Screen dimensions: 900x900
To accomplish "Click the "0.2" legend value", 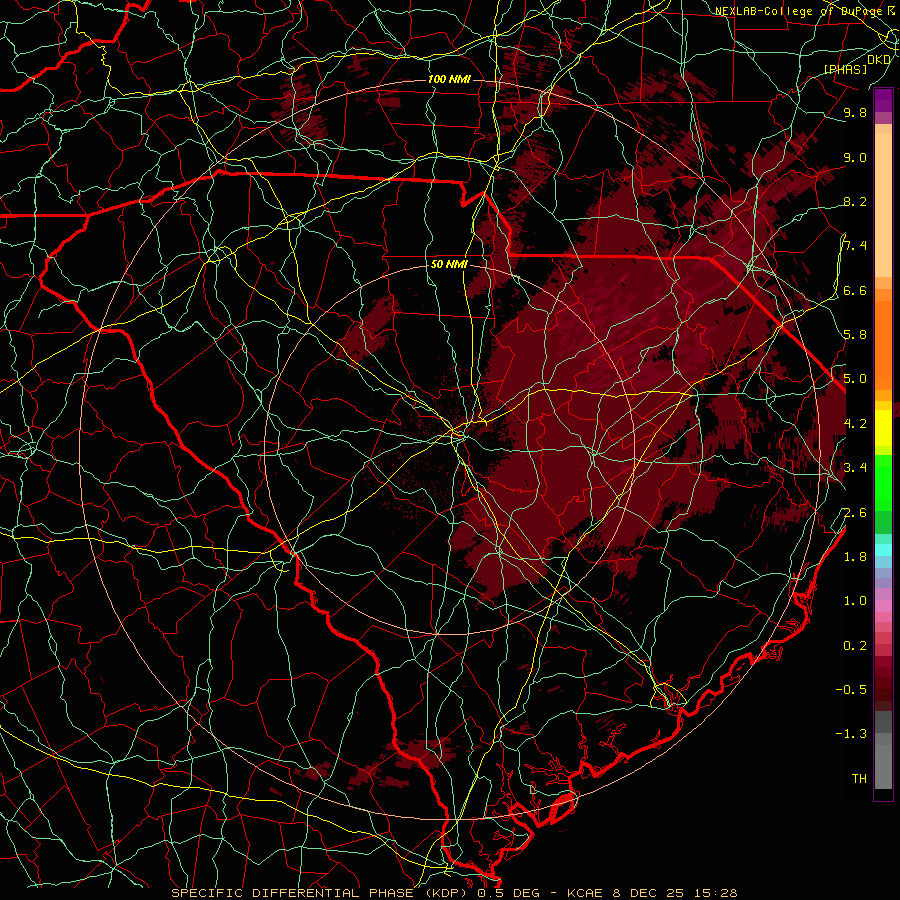I will point(855,645).
